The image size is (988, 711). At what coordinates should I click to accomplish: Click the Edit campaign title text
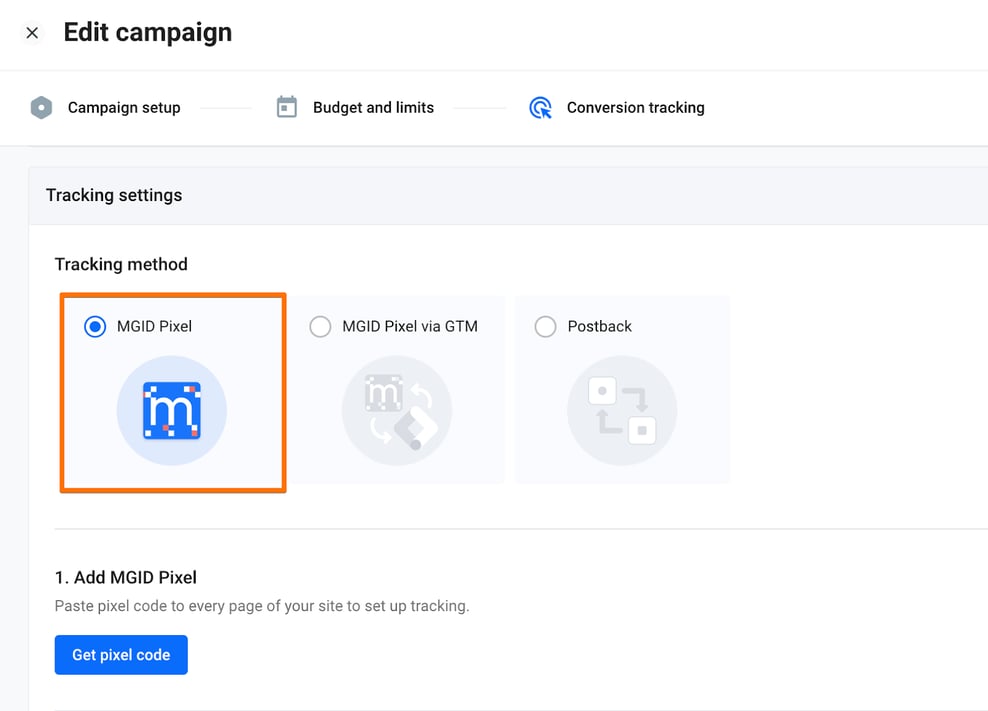[147, 32]
